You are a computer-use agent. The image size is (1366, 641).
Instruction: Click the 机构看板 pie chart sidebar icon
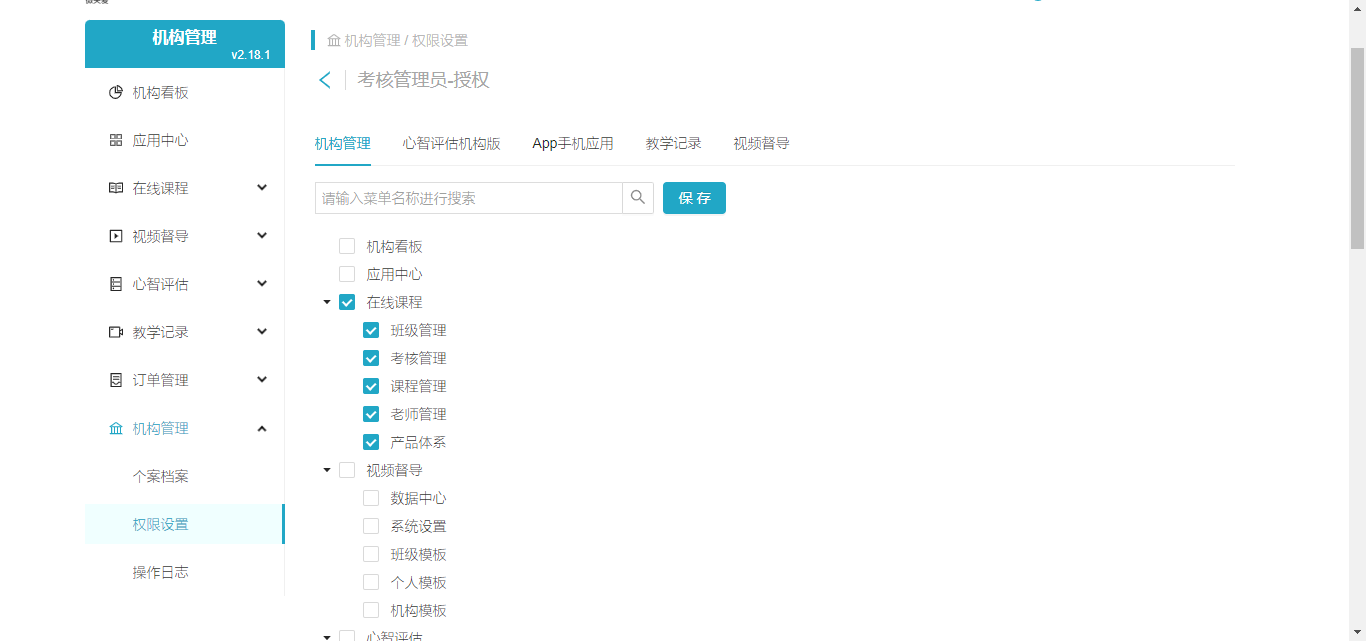[116, 93]
